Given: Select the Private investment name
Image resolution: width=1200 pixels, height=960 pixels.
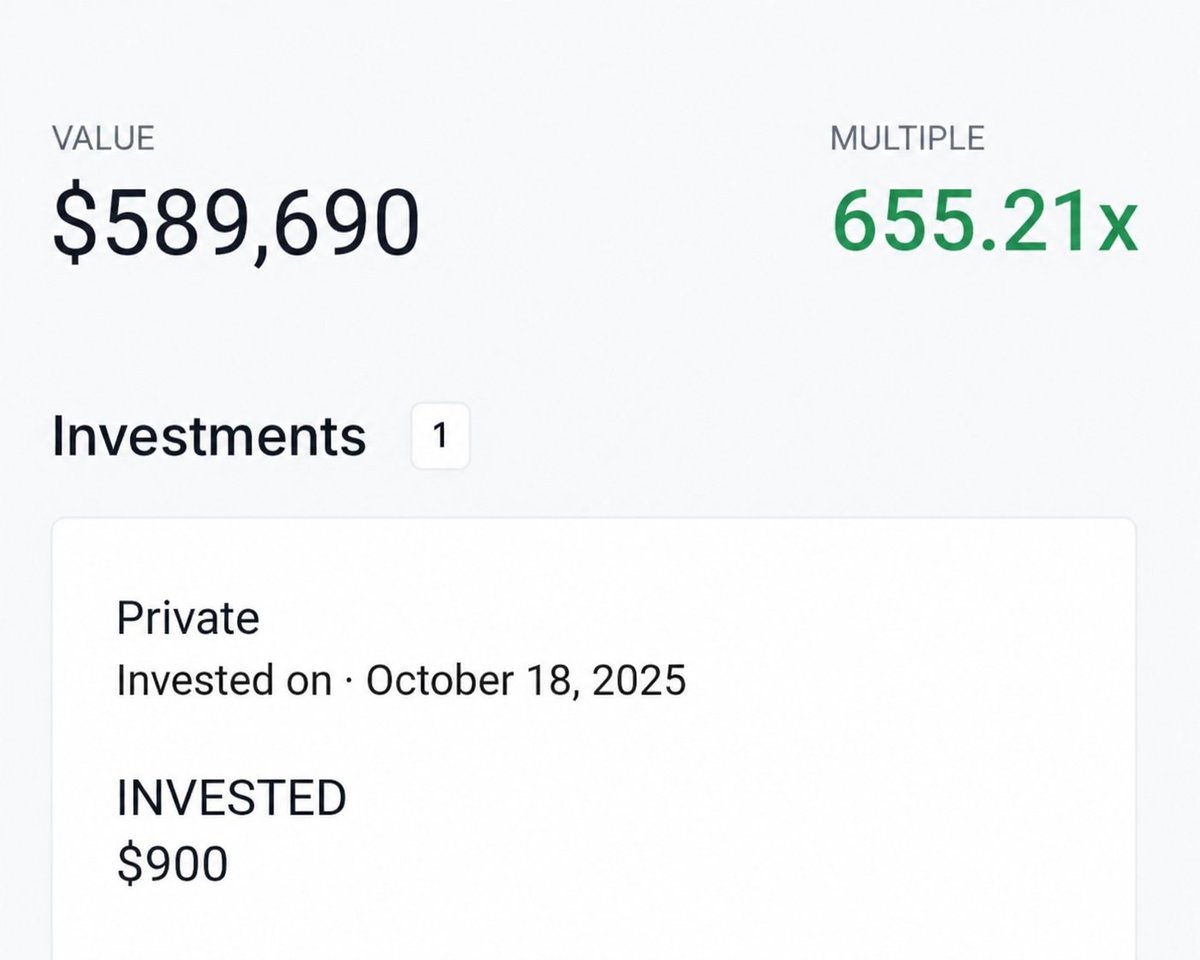Looking at the screenshot, I should pos(188,619).
